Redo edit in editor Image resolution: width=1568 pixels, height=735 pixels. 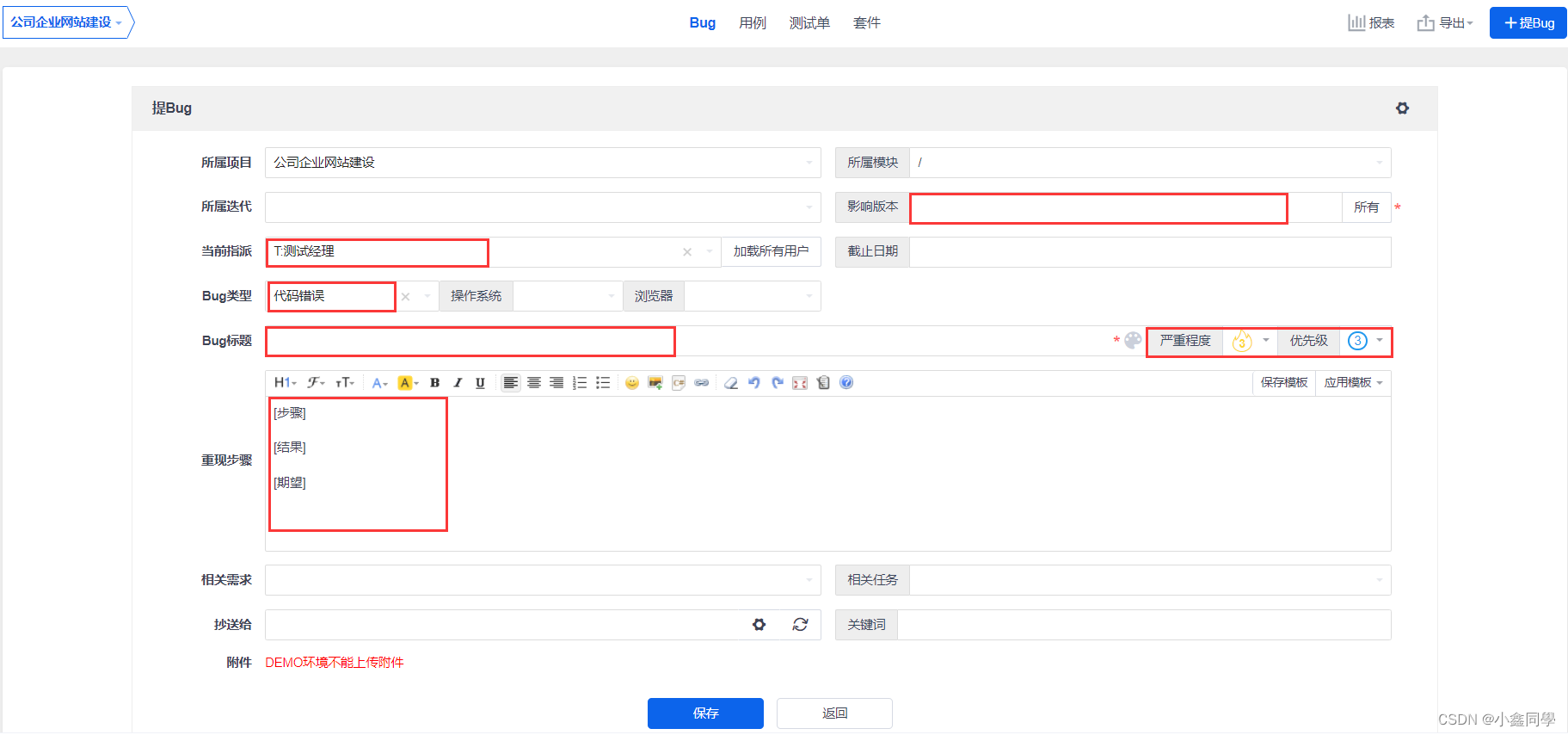(x=778, y=383)
